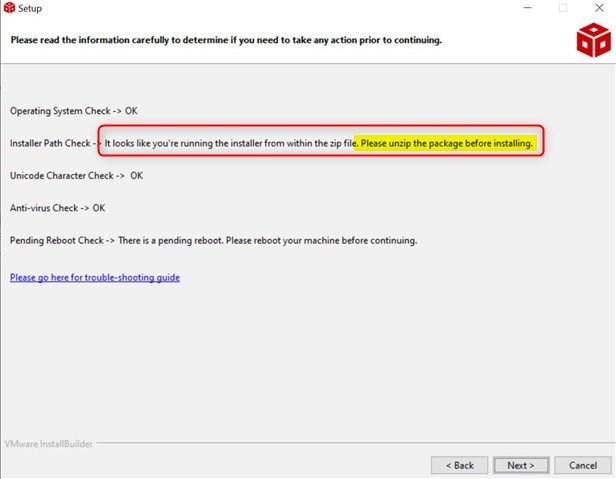The width and height of the screenshot is (616, 479).
Task: Click the 'Anti-virus Check -> OK' line
Action: click(x=57, y=208)
